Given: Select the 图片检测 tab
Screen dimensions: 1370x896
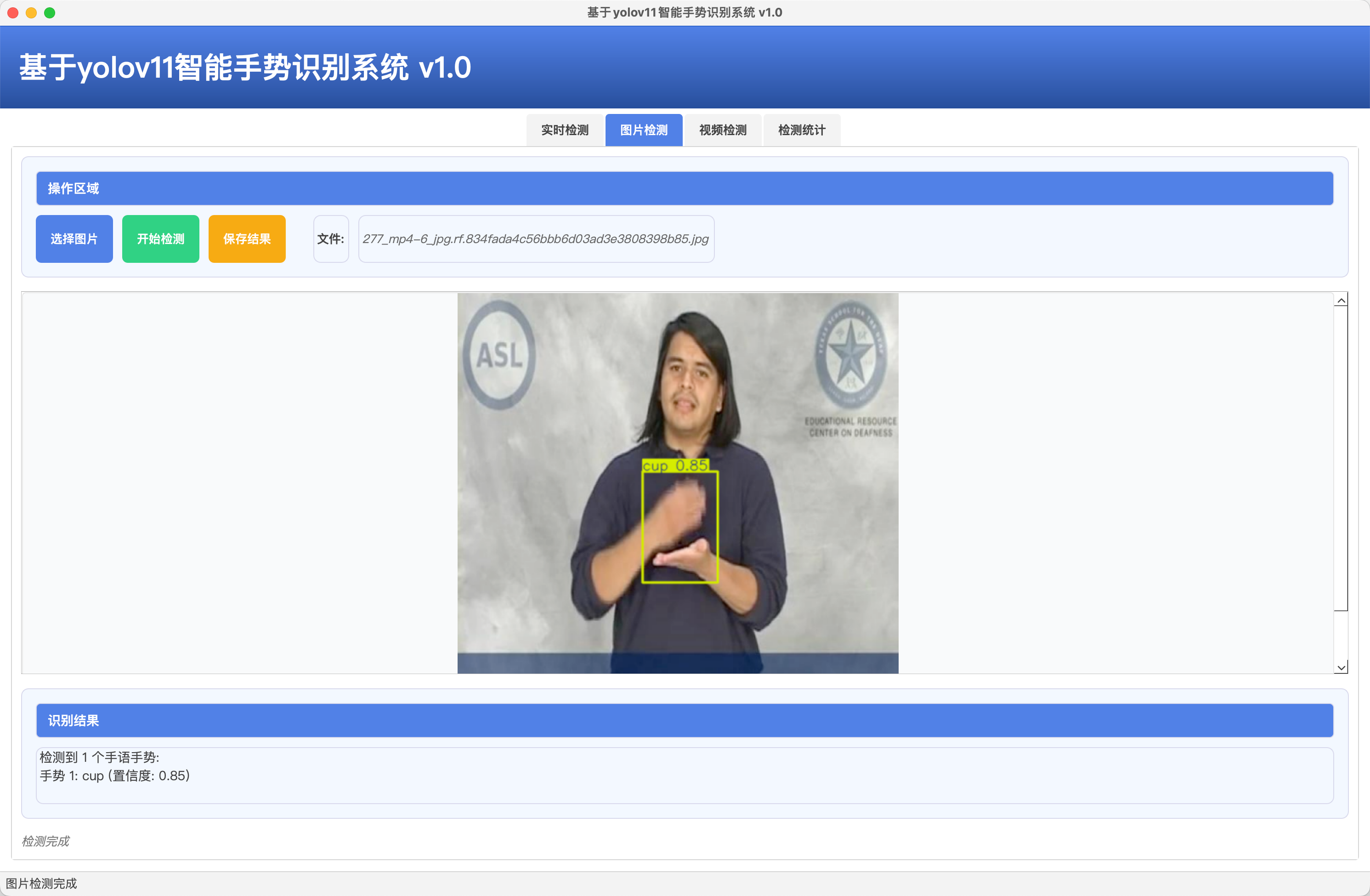Looking at the screenshot, I should 644,130.
